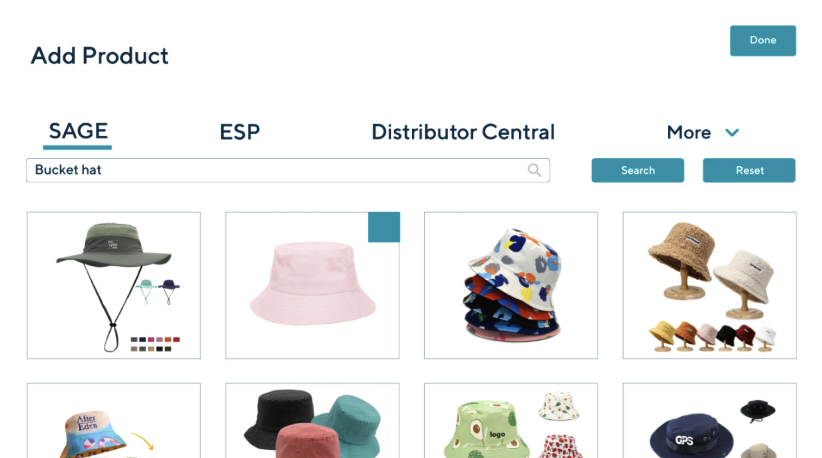Click the Search button

click(637, 170)
